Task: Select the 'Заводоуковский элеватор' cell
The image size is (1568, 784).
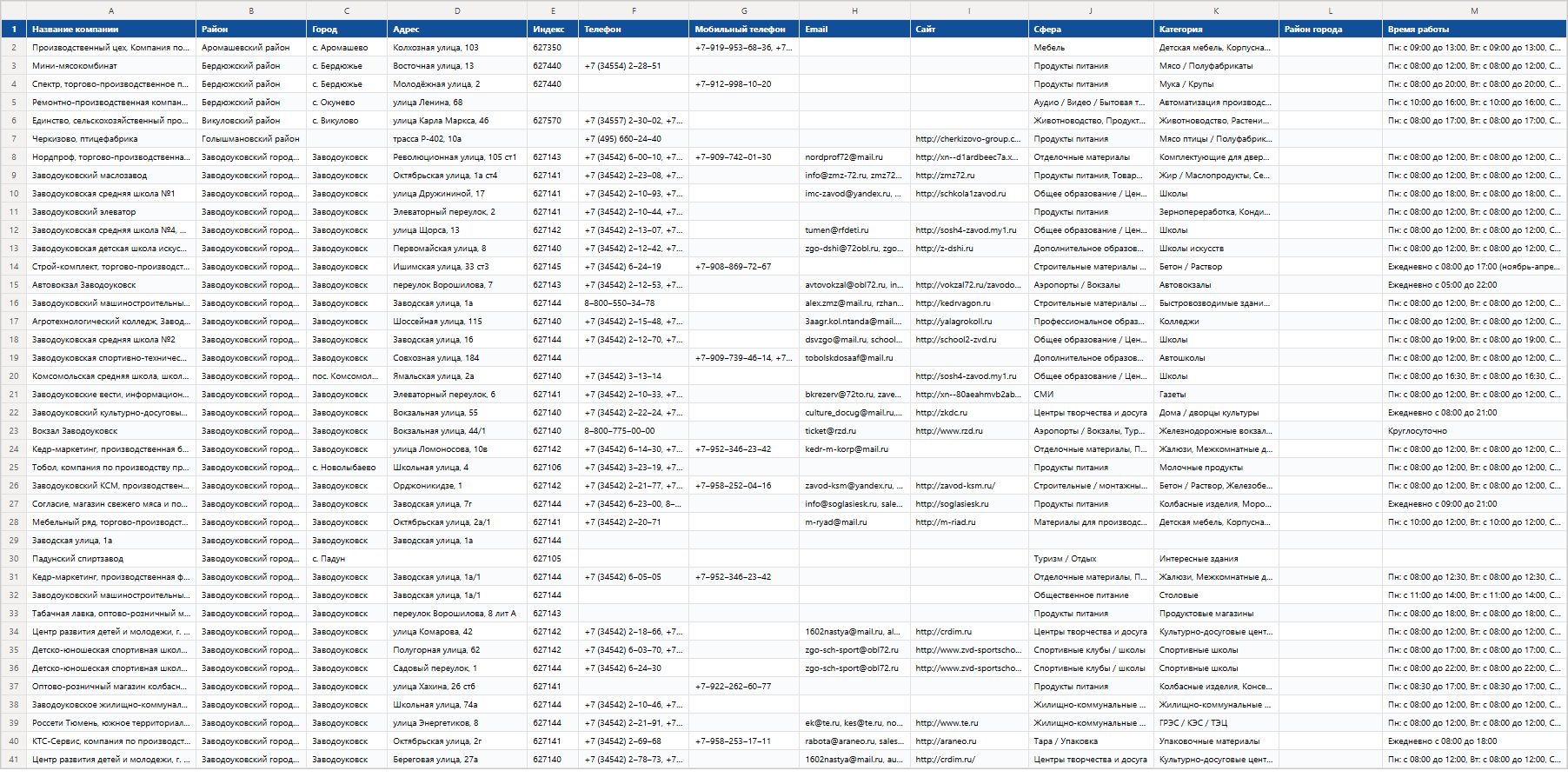Action: (111, 212)
